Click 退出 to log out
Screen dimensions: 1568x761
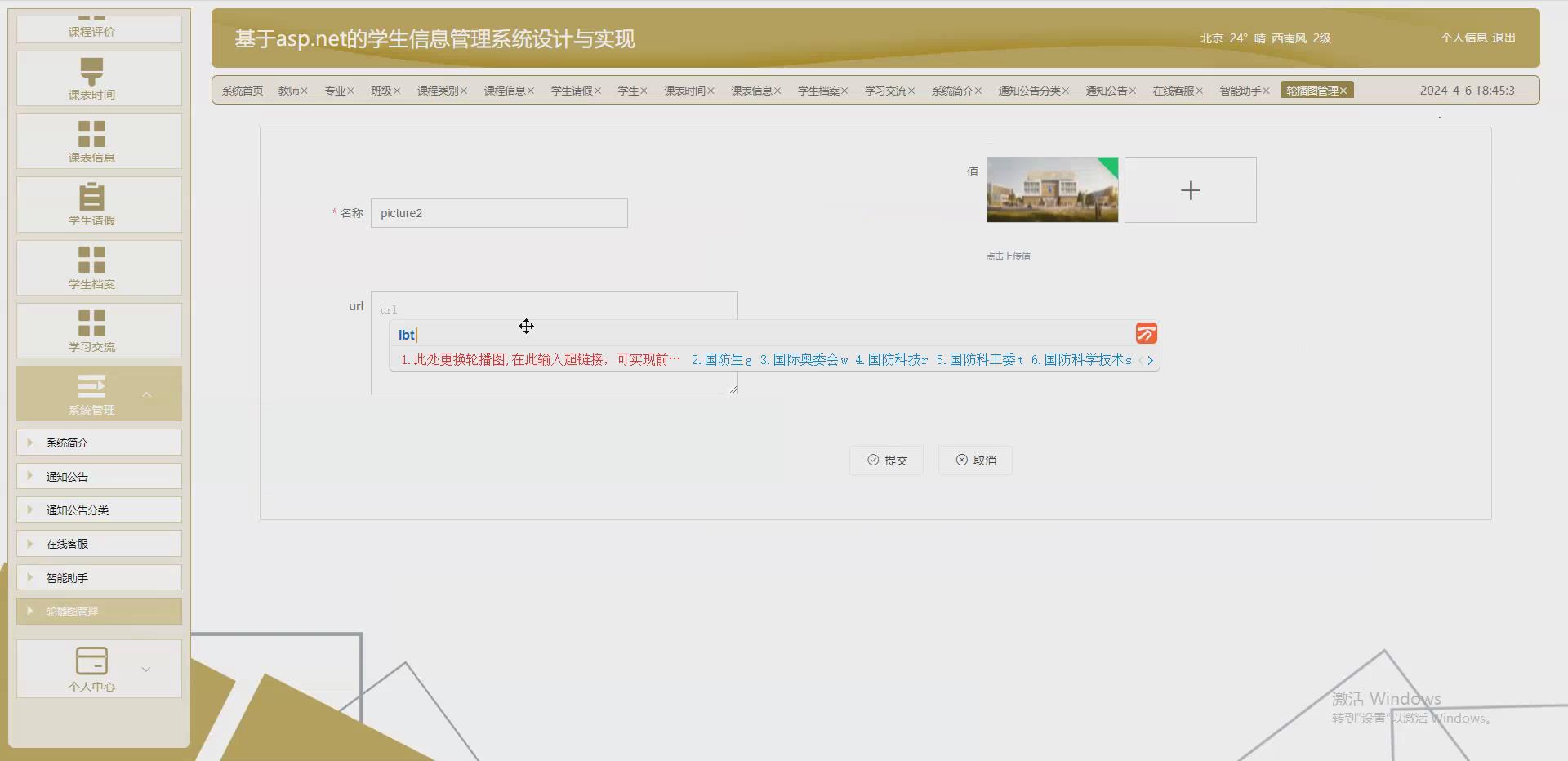point(1503,38)
